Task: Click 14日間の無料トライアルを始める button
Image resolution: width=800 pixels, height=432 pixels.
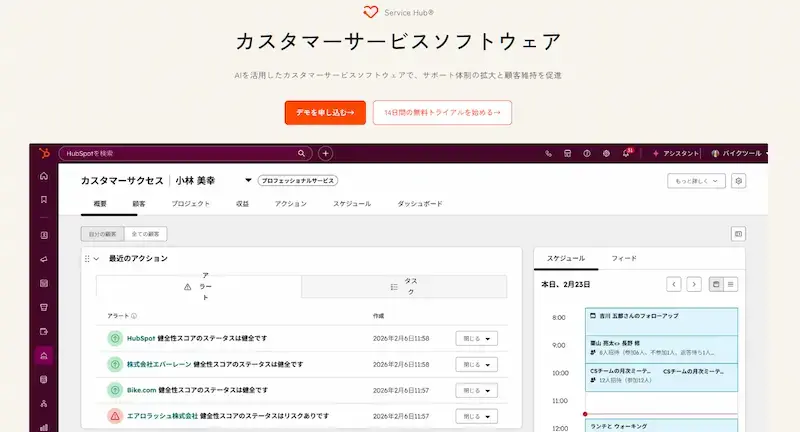Action: click(x=442, y=113)
